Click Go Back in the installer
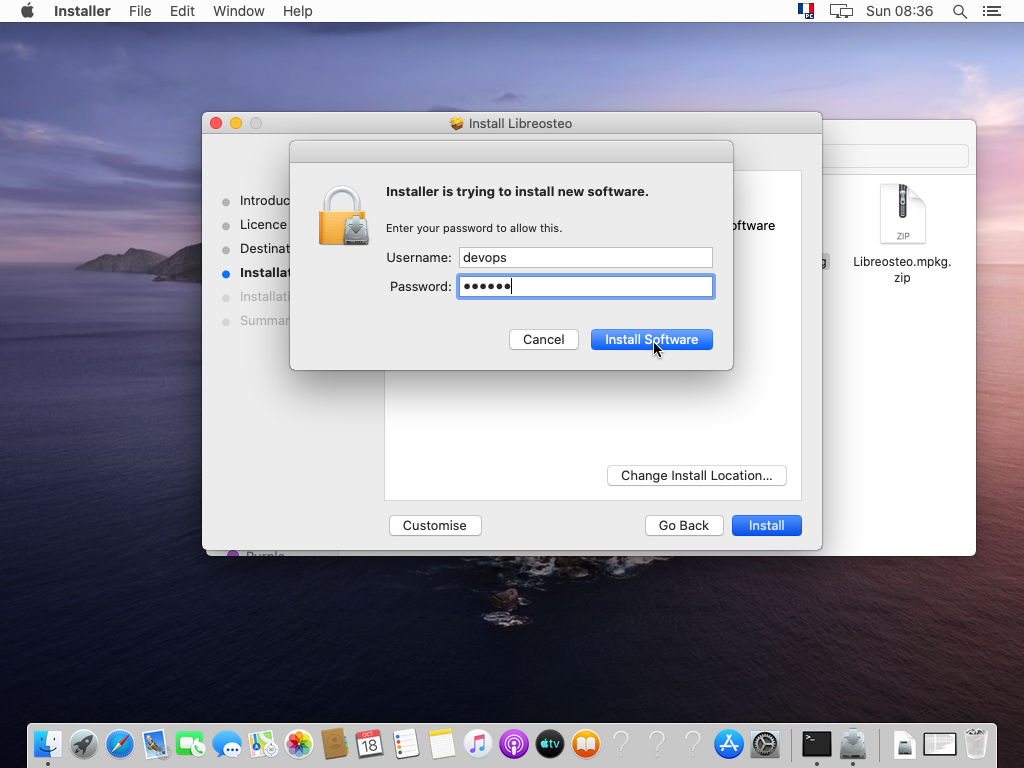This screenshot has height=768, width=1024. [684, 526]
